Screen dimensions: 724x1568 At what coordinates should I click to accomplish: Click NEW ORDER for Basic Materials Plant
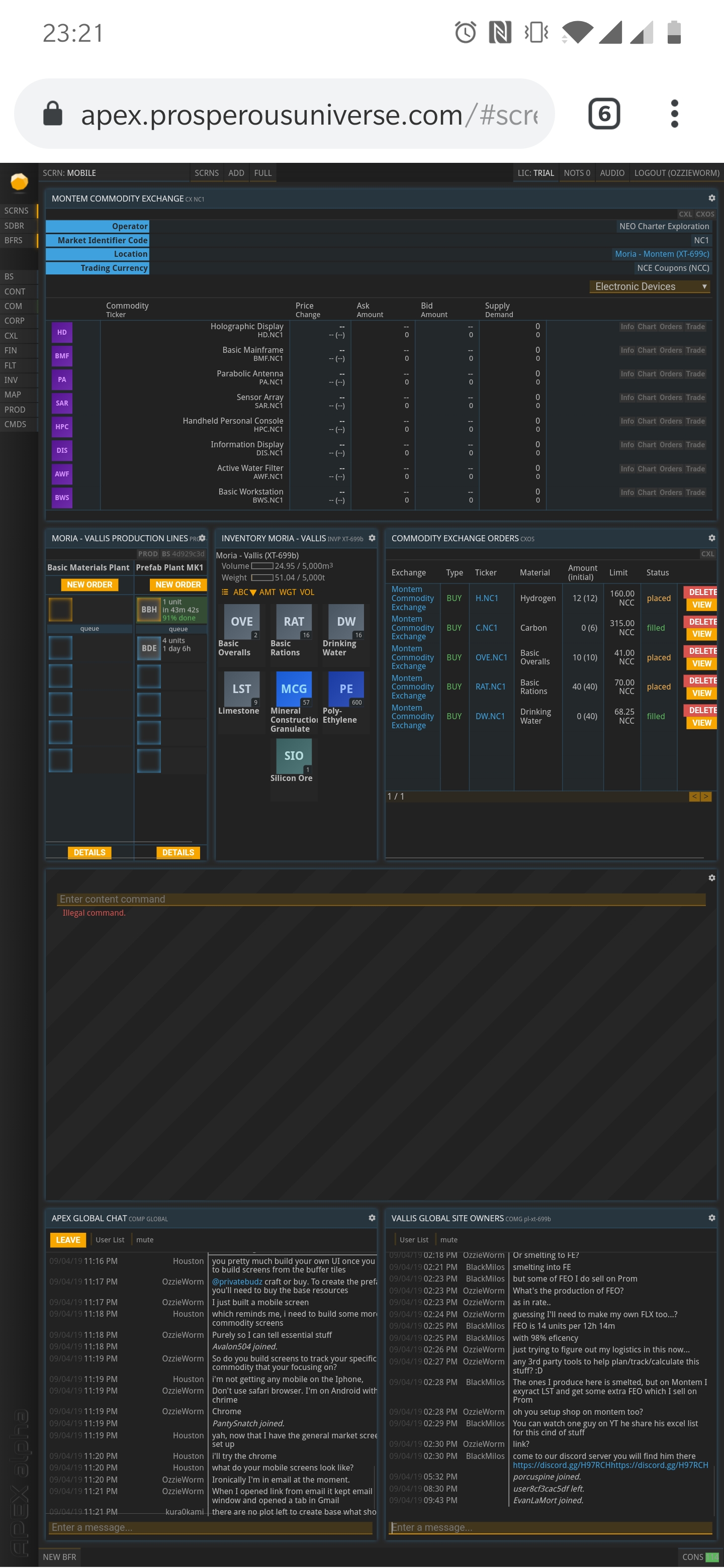tap(89, 584)
